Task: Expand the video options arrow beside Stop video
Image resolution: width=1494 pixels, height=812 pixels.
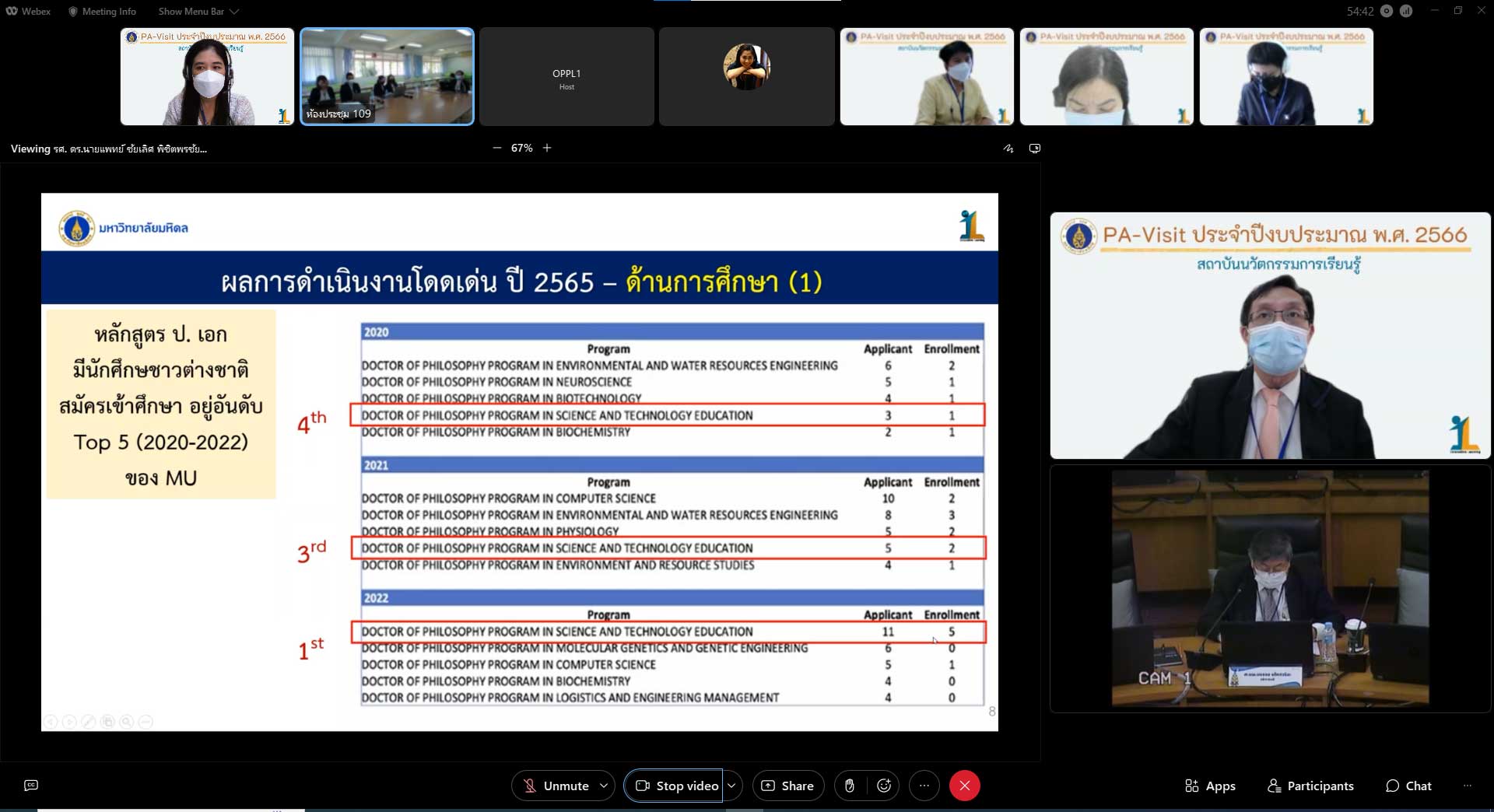Action: coord(731,786)
